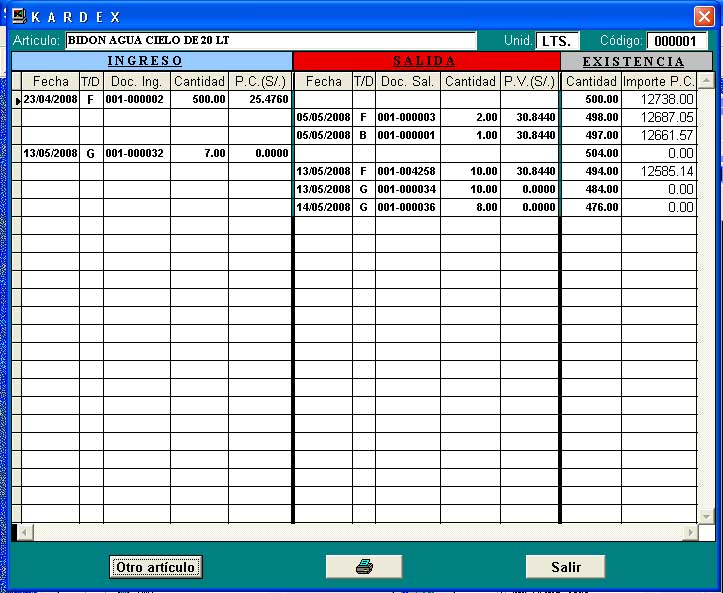Click the vertical scrollbar down arrow

coord(706,516)
